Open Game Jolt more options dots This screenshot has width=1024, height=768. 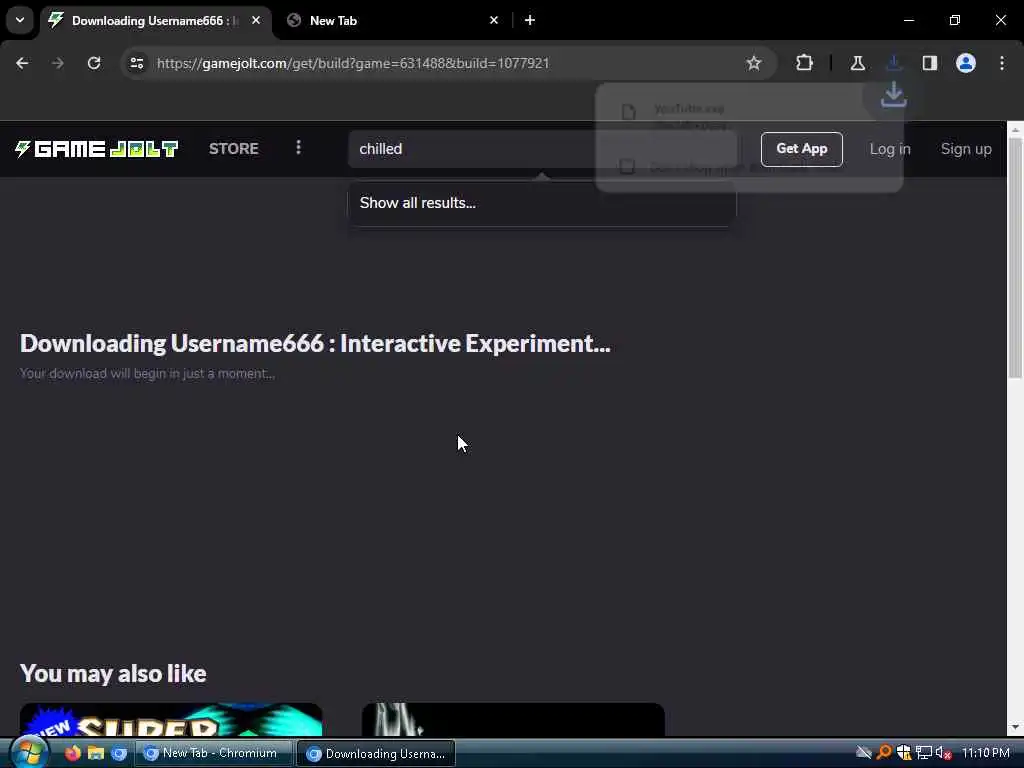[298, 148]
